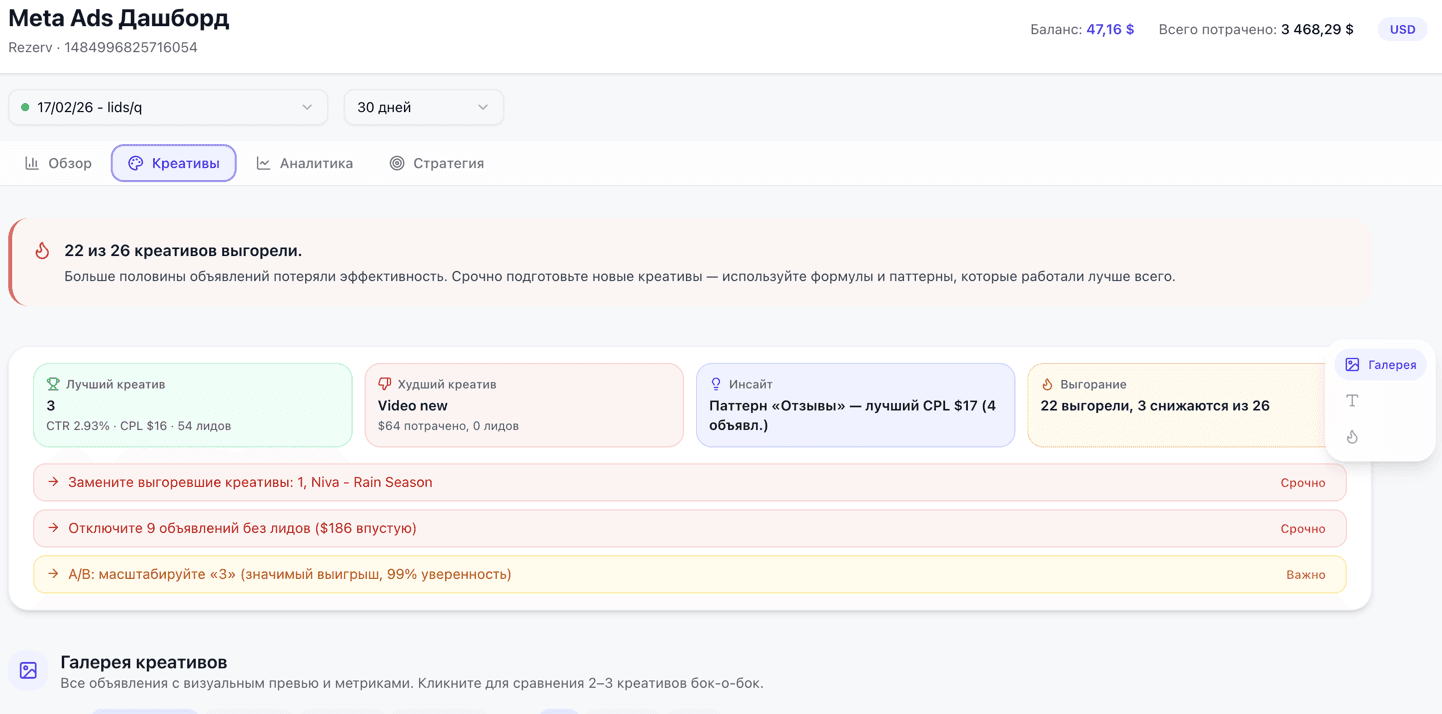Click the "Отключите 9 объявлений без лидов" recommendation
1442x714 pixels.
(241, 528)
